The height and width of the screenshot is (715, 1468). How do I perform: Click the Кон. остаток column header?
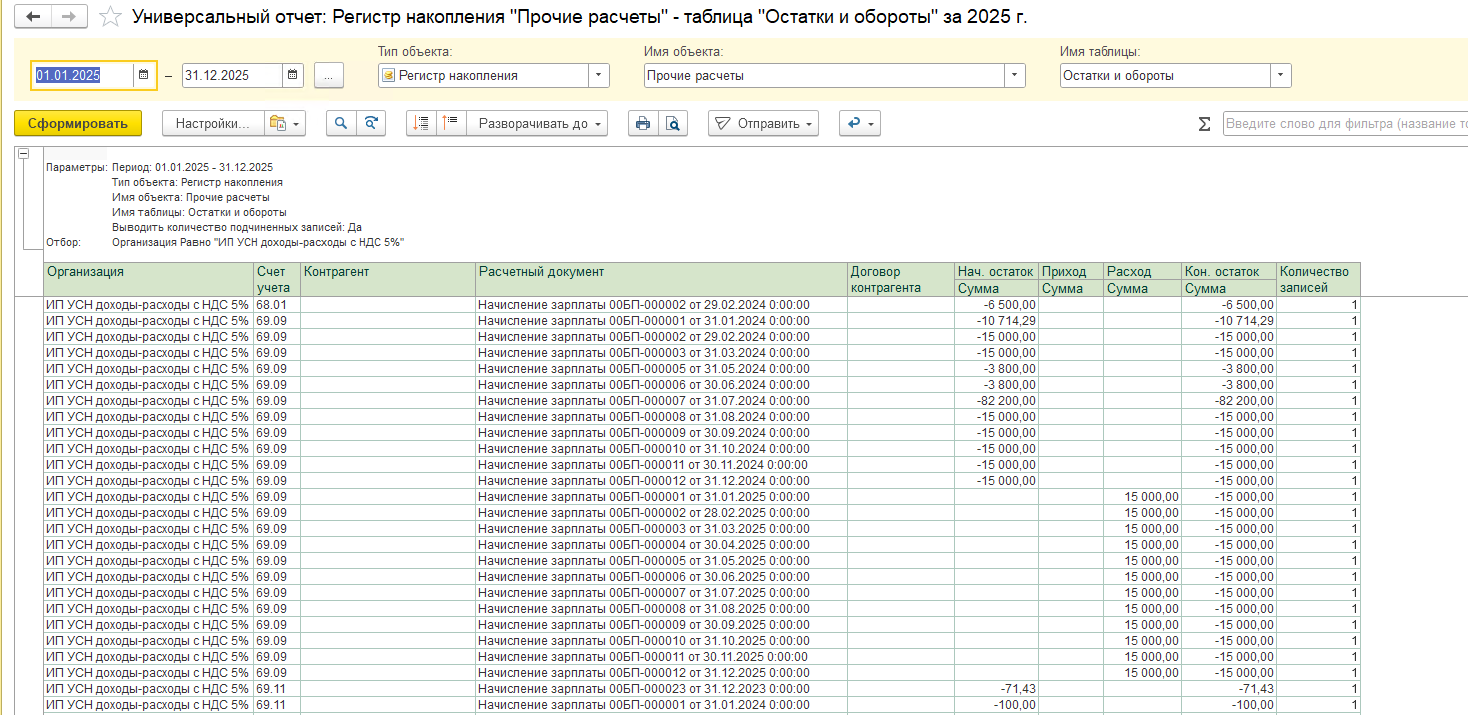click(x=1229, y=271)
